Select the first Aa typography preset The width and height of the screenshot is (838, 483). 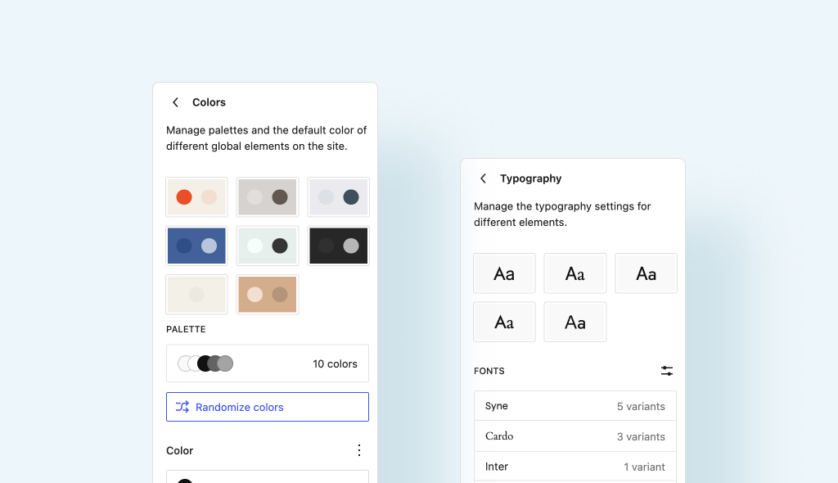tap(504, 274)
